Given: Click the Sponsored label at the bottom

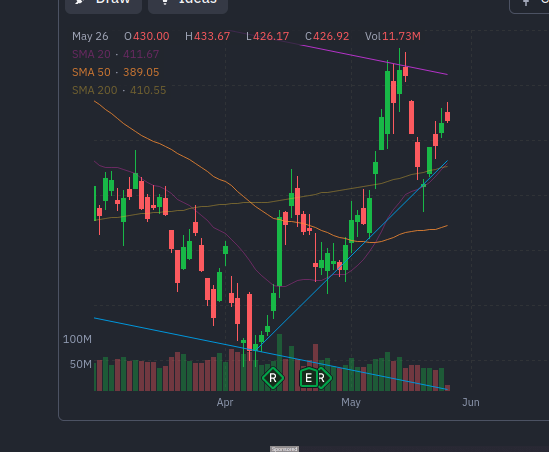Looking at the screenshot, I should click(284, 449).
